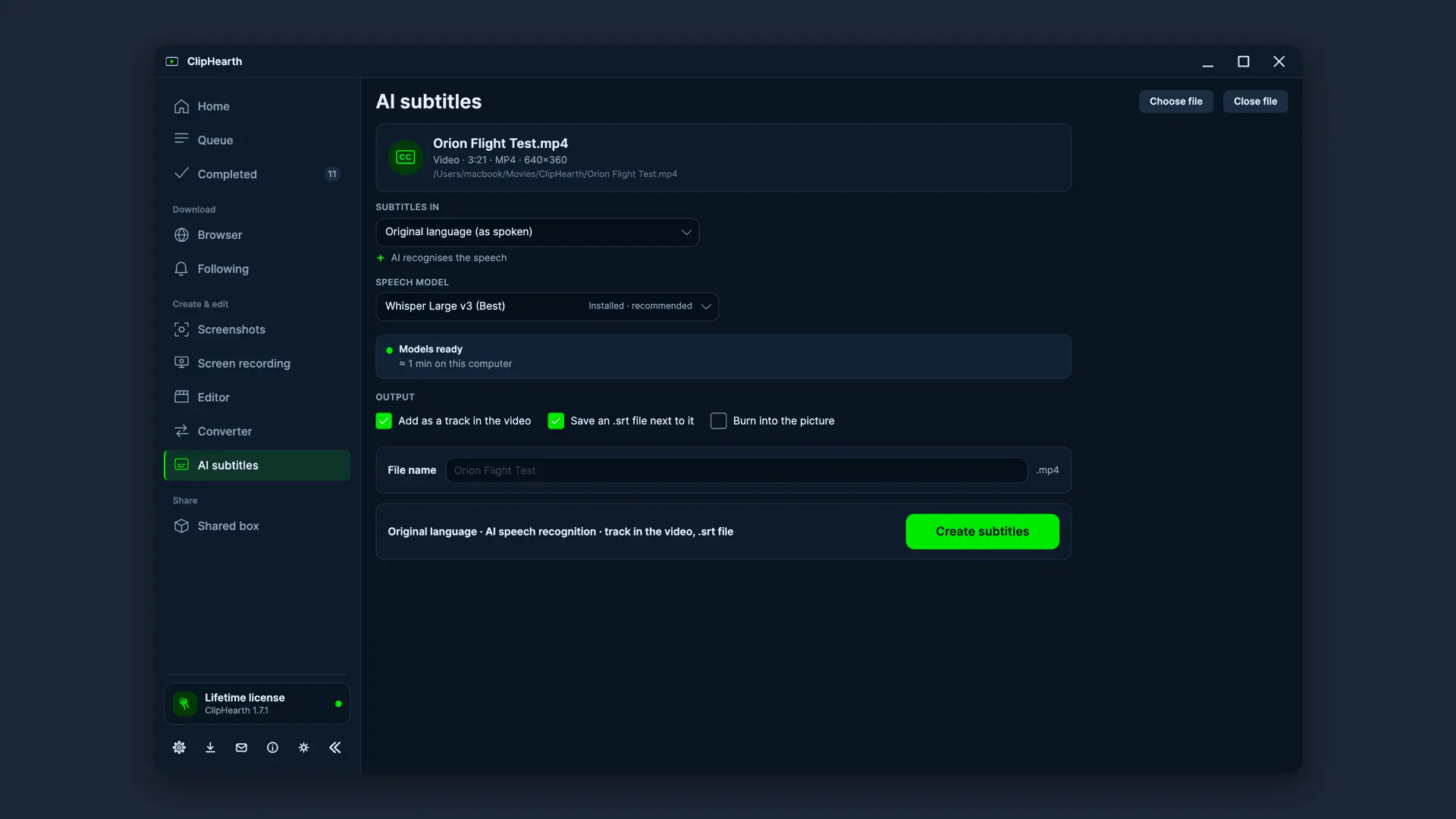The height and width of the screenshot is (819, 1456).
Task: Select AI subtitles in the sidebar
Action: 257,466
